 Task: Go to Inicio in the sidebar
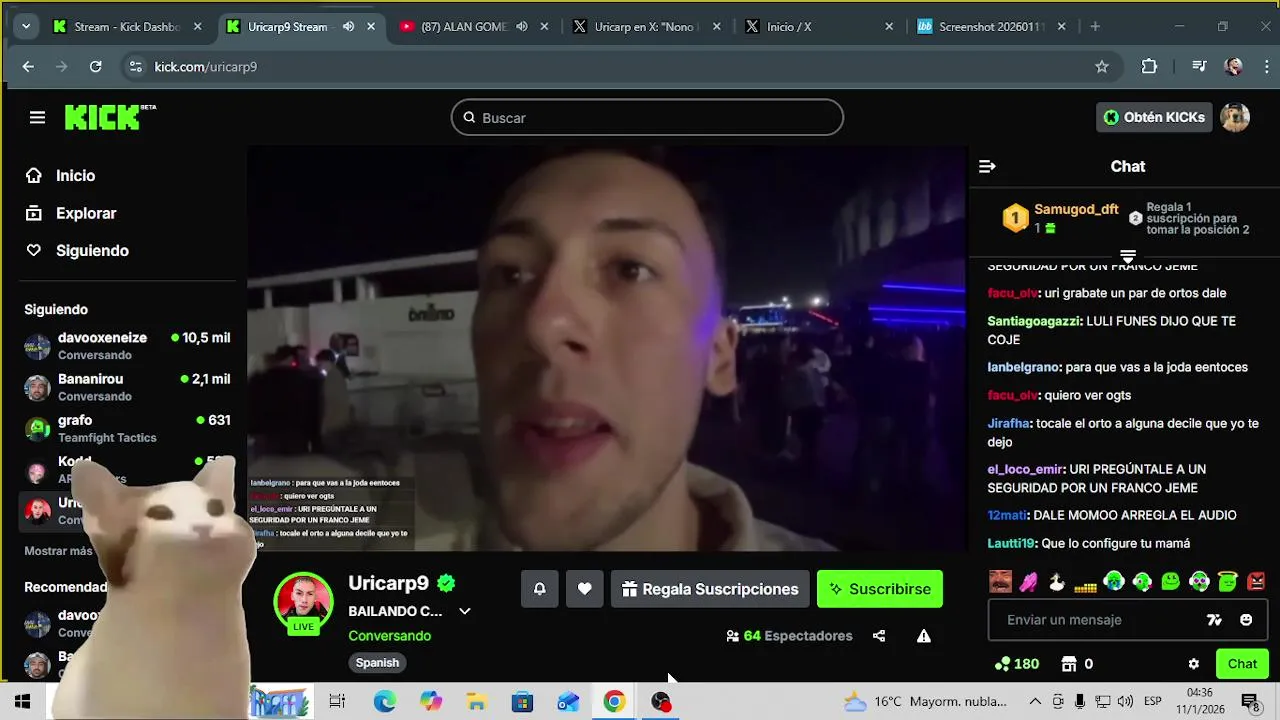(75, 175)
